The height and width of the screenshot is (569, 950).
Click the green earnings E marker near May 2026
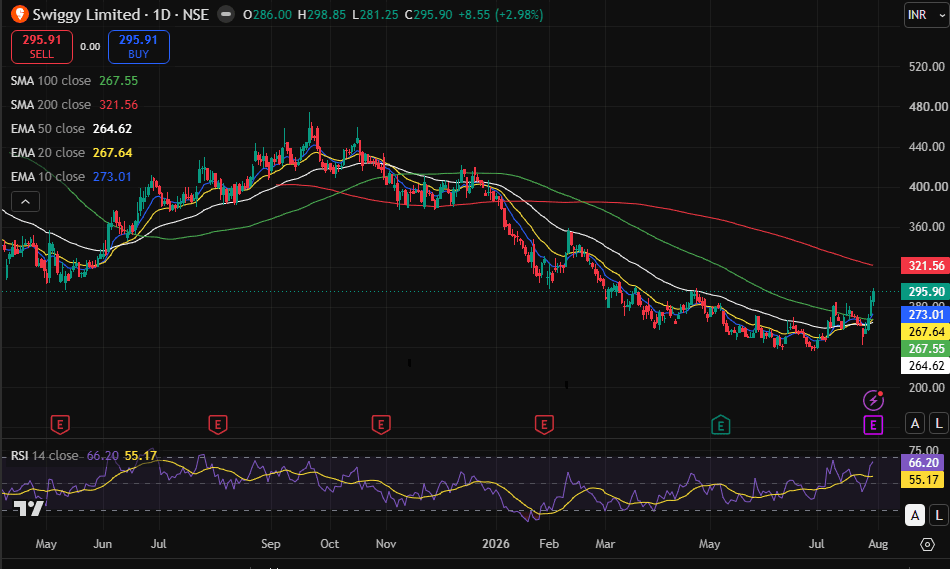[720, 425]
